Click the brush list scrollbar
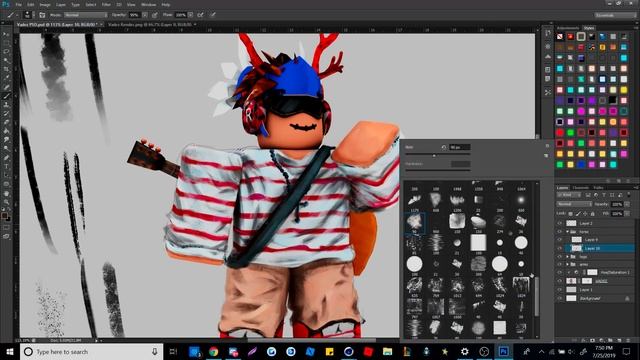This screenshot has width=640, height=360. coord(537,296)
